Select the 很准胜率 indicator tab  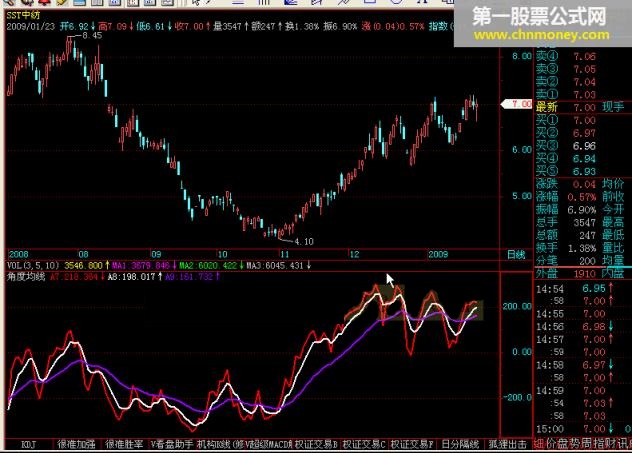click(125, 445)
